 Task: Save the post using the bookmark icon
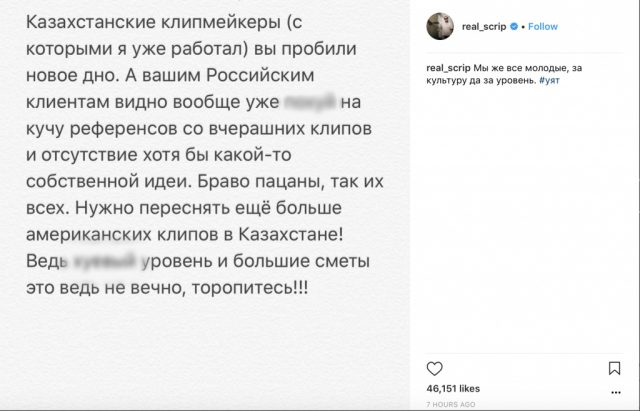(614, 368)
